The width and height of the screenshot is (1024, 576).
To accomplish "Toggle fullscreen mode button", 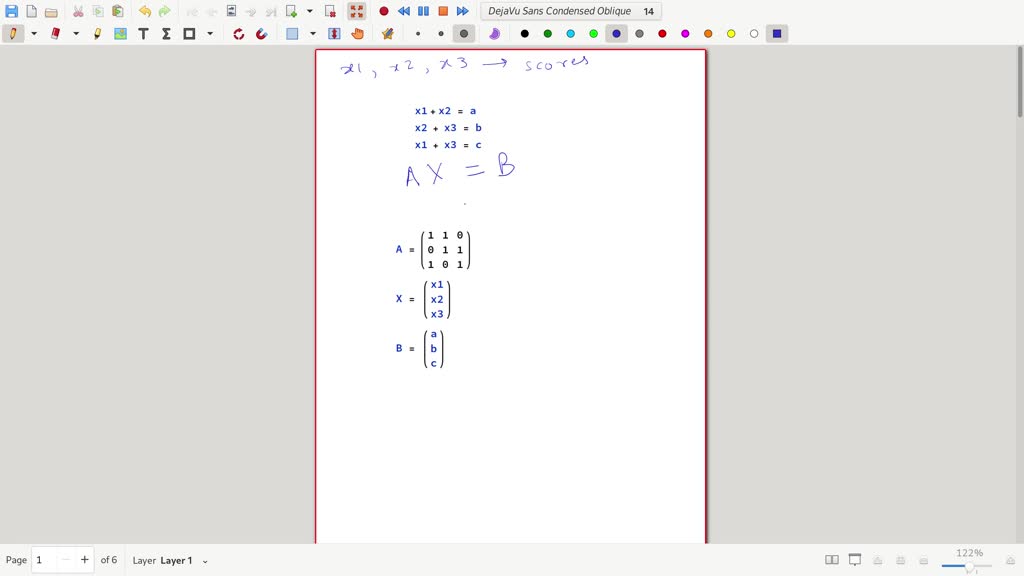I will [x=357, y=11].
